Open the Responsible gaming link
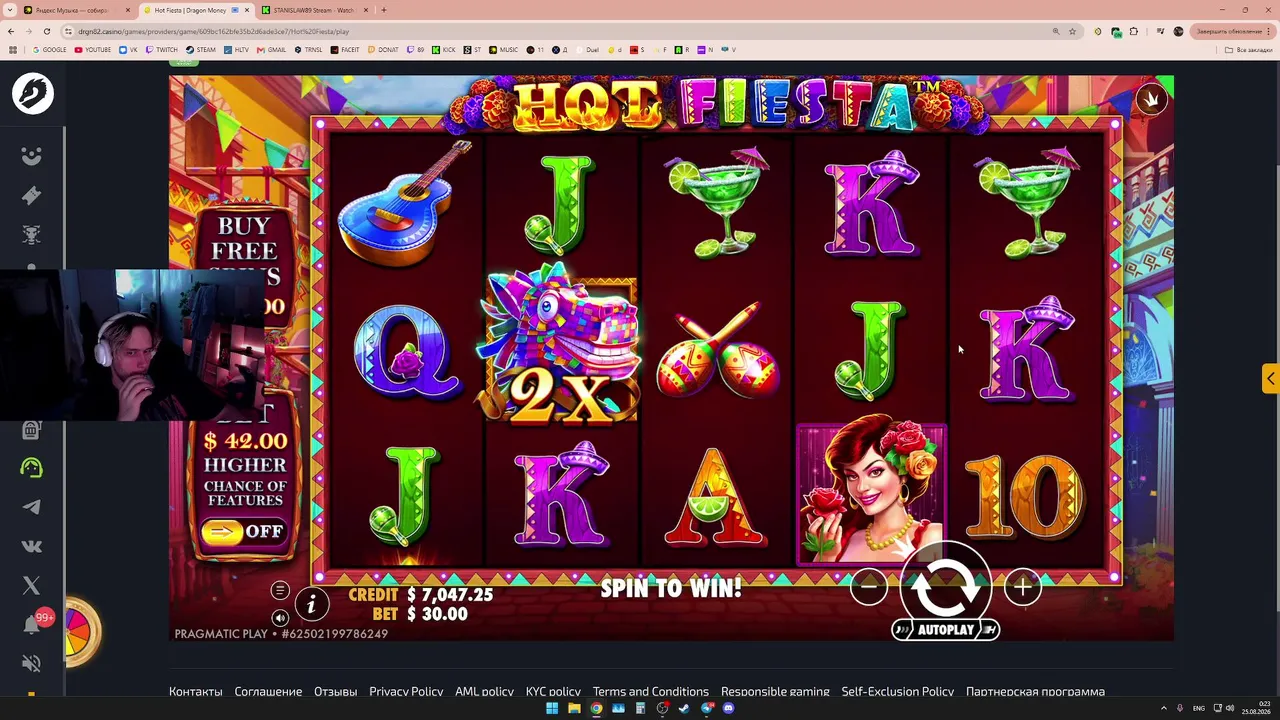Image resolution: width=1280 pixels, height=720 pixels. (x=775, y=691)
